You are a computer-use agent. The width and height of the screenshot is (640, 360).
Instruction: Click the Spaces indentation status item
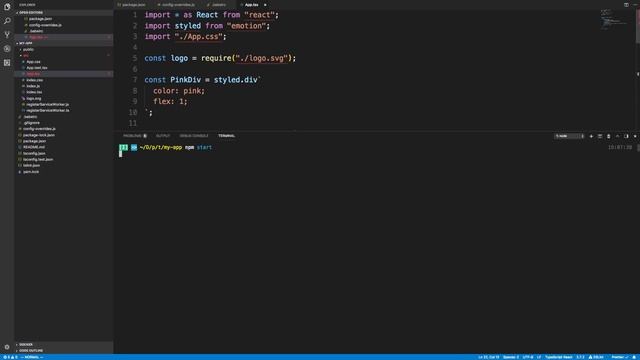[x=511, y=357]
